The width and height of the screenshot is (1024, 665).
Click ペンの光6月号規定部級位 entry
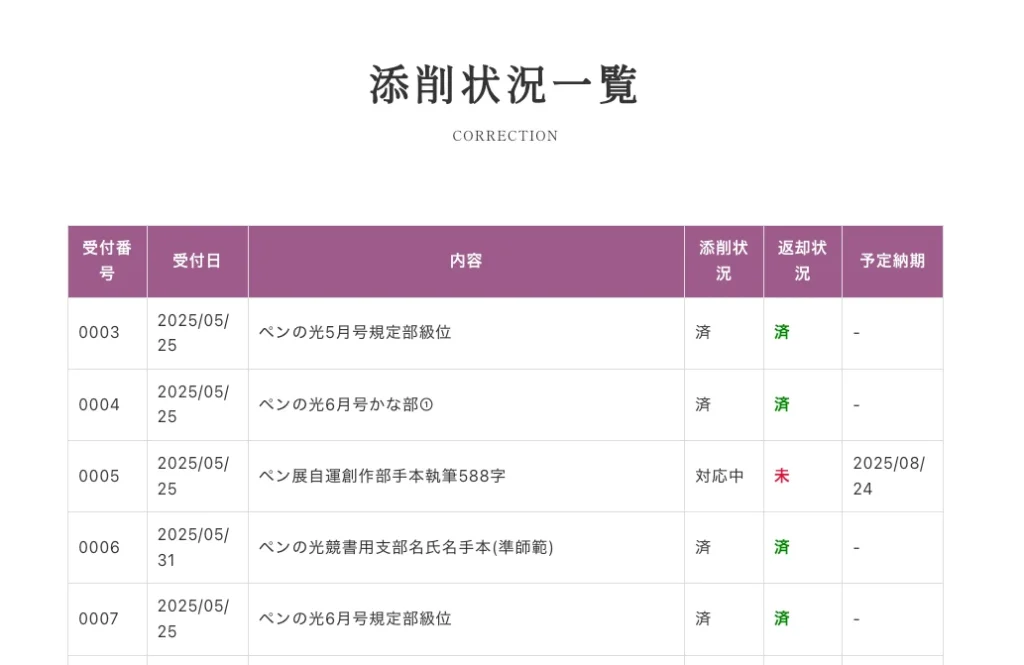pos(355,619)
